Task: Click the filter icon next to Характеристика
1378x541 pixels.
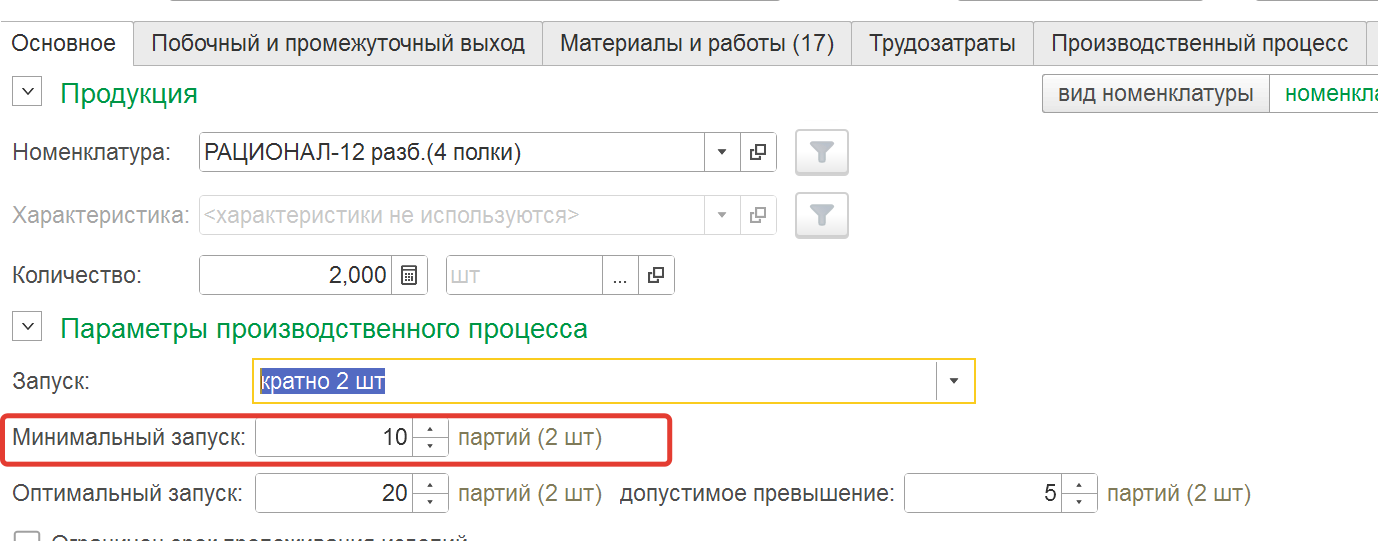Action: click(821, 215)
